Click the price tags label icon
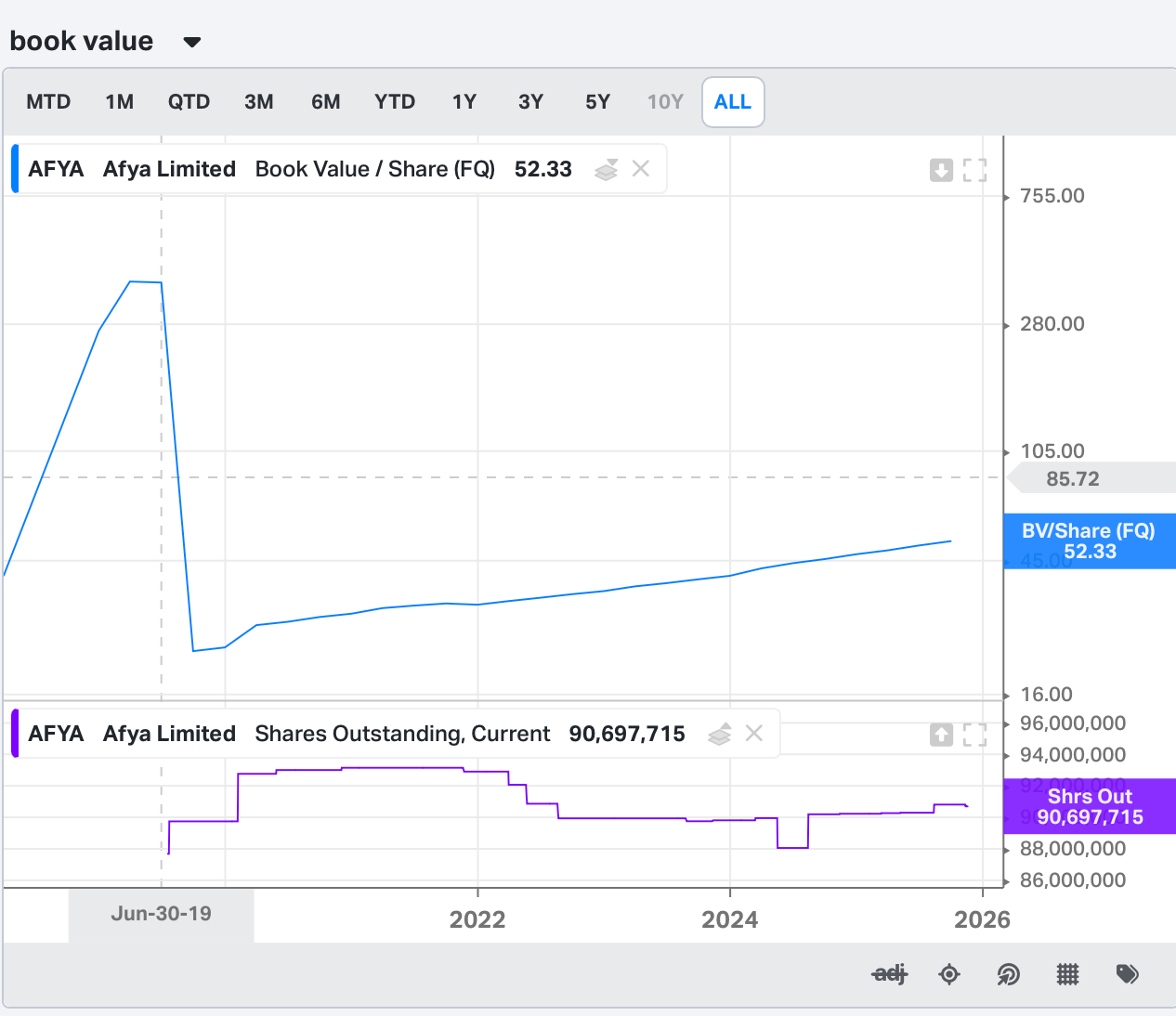Screen dimensions: 1176x1016 tap(1127, 974)
